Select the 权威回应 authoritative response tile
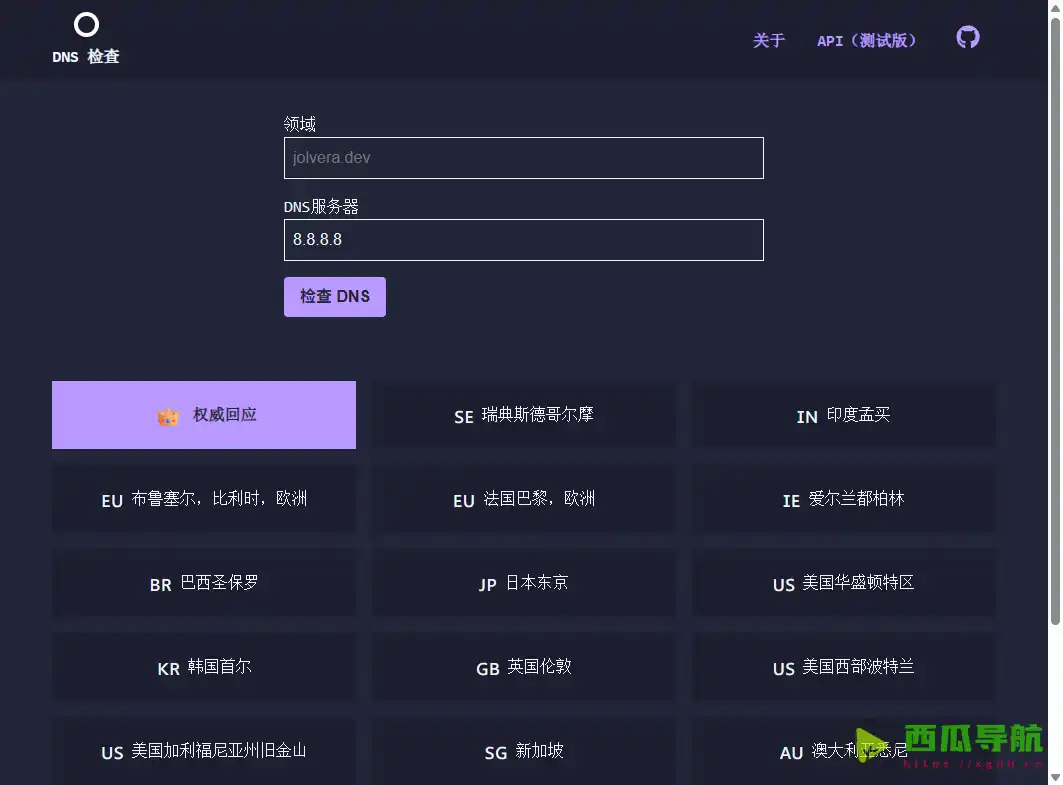The height and width of the screenshot is (785, 1063). point(204,414)
